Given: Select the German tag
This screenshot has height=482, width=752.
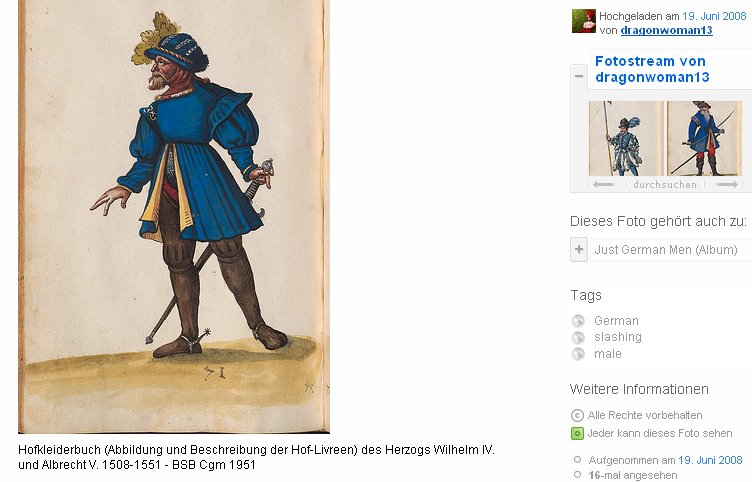Looking at the screenshot, I should 616,320.
